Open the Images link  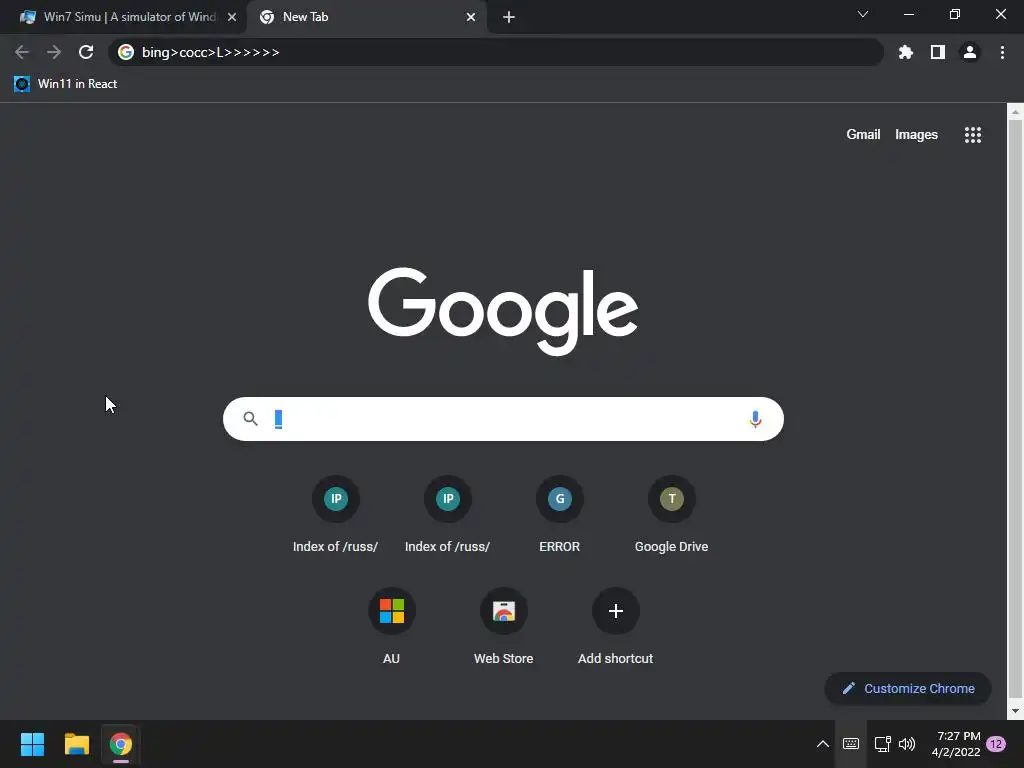[916, 135]
